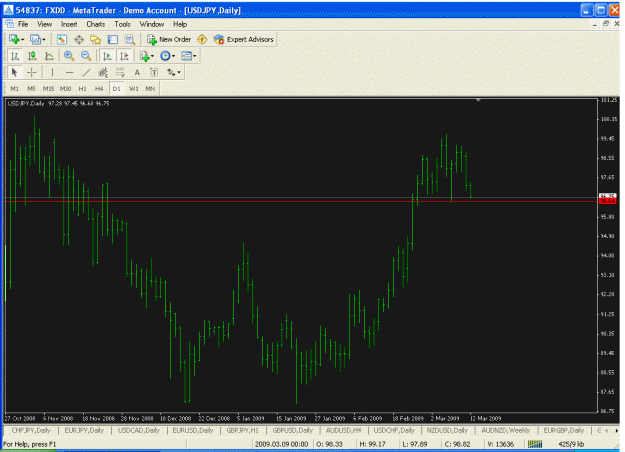The width and height of the screenshot is (625, 452).
Task: Toggle Auto Scroll chart button
Action: point(107,56)
